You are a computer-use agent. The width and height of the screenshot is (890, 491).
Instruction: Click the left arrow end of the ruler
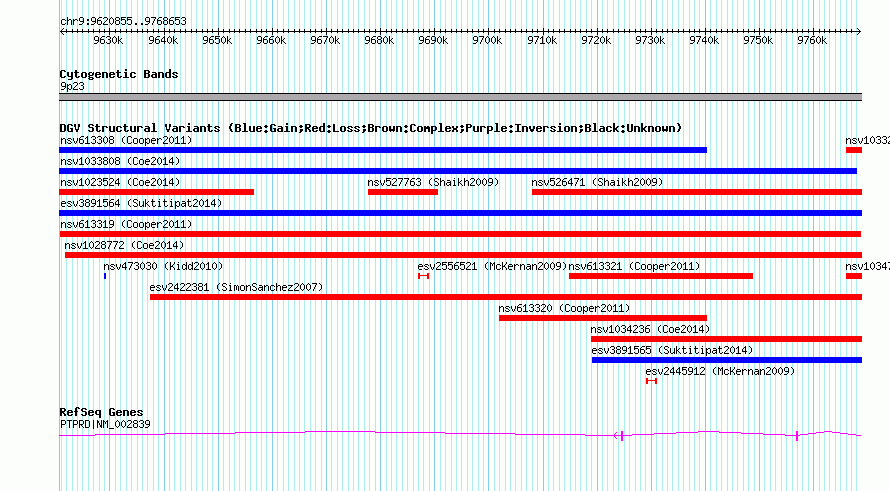coord(62,32)
